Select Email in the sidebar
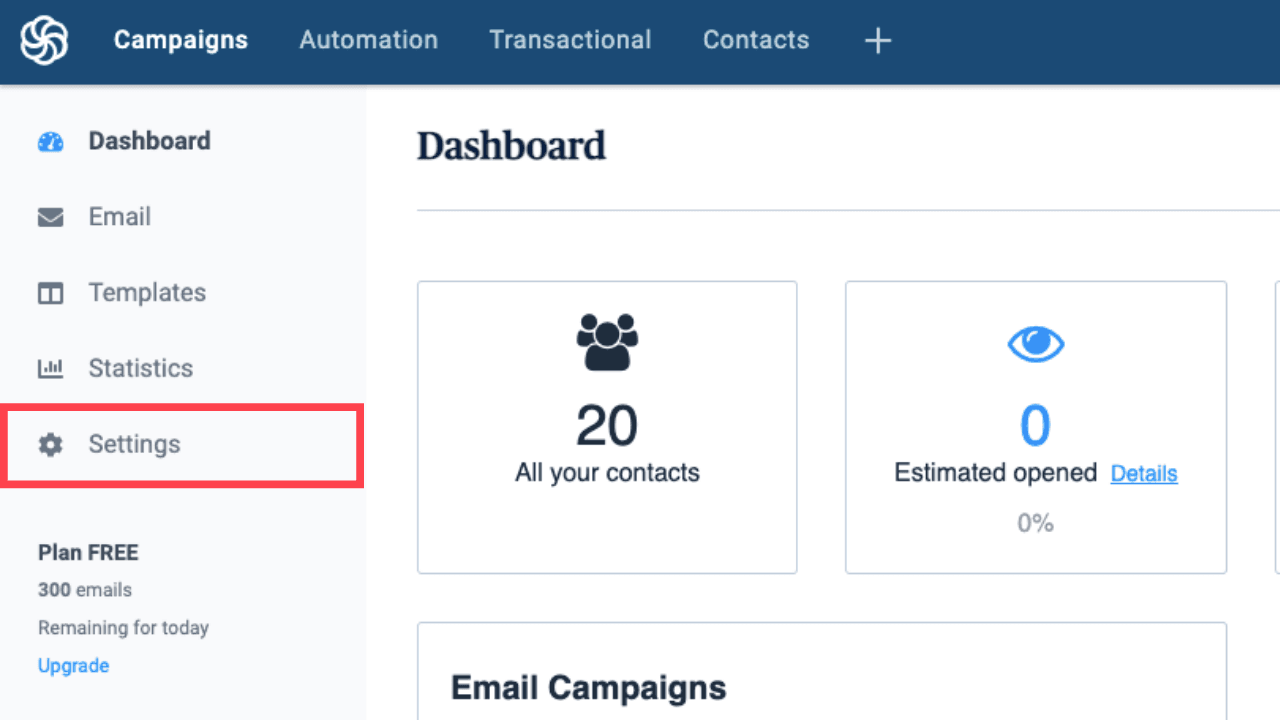The image size is (1280, 720). click(119, 217)
